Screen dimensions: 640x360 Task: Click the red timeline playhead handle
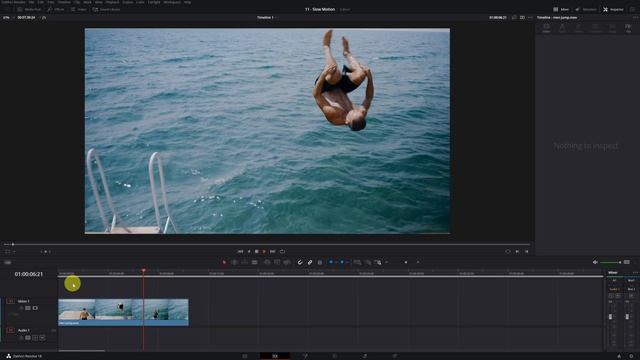(x=143, y=270)
